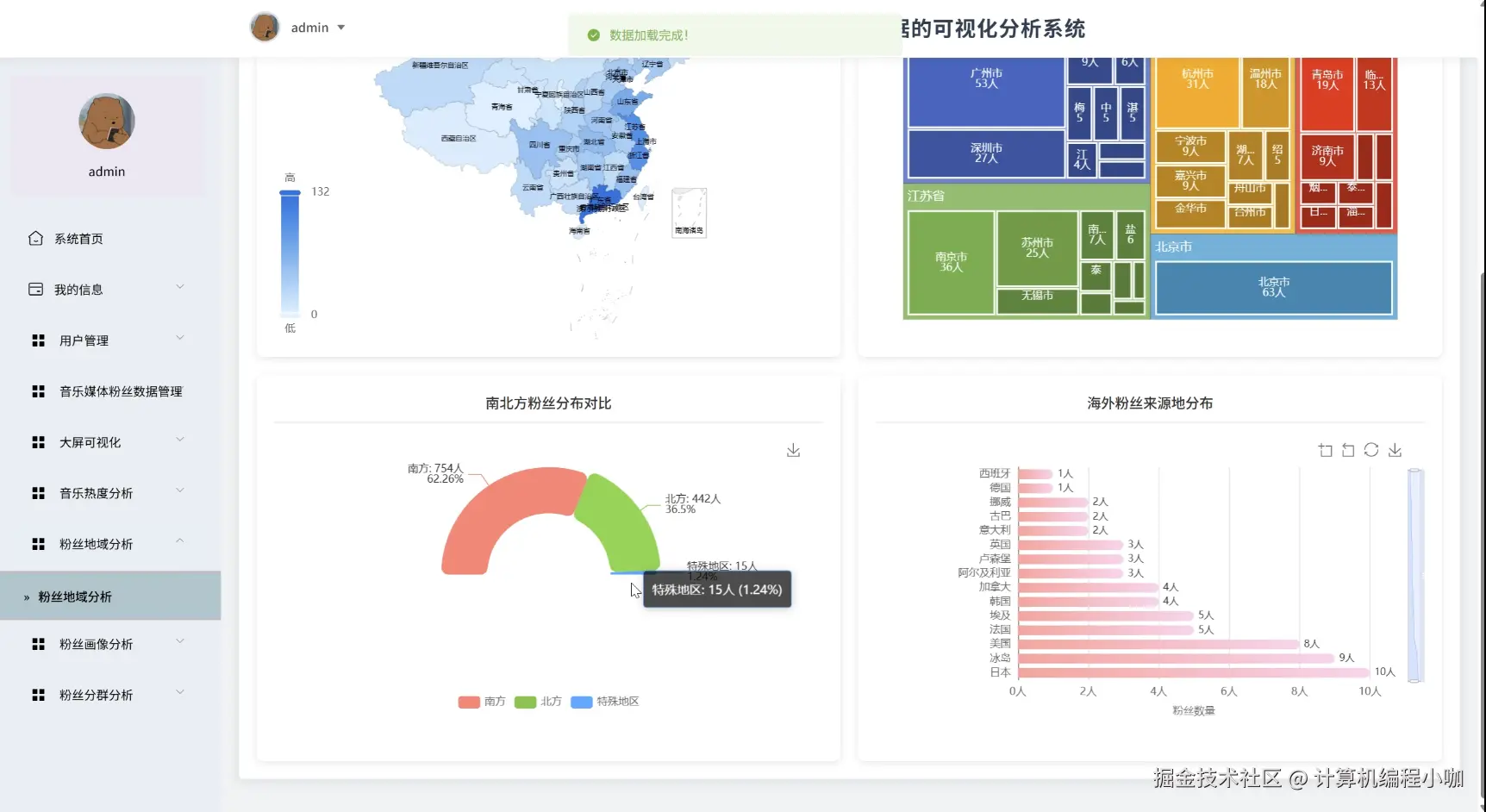Select the home icon beside 系统首页
Screen dimensions: 1486x812
pos(35,237)
